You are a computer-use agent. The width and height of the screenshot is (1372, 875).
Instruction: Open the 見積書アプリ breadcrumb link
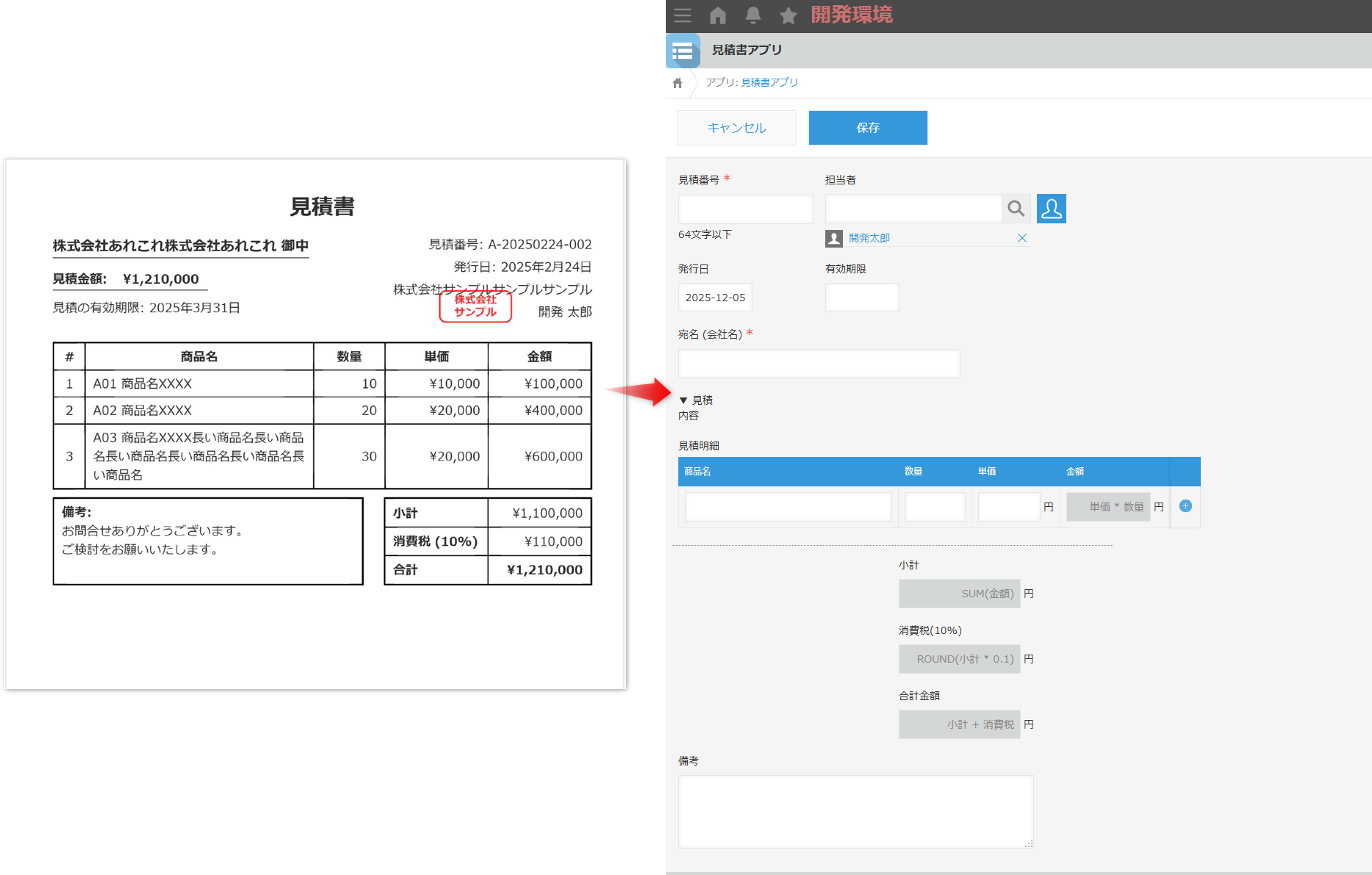(769, 82)
